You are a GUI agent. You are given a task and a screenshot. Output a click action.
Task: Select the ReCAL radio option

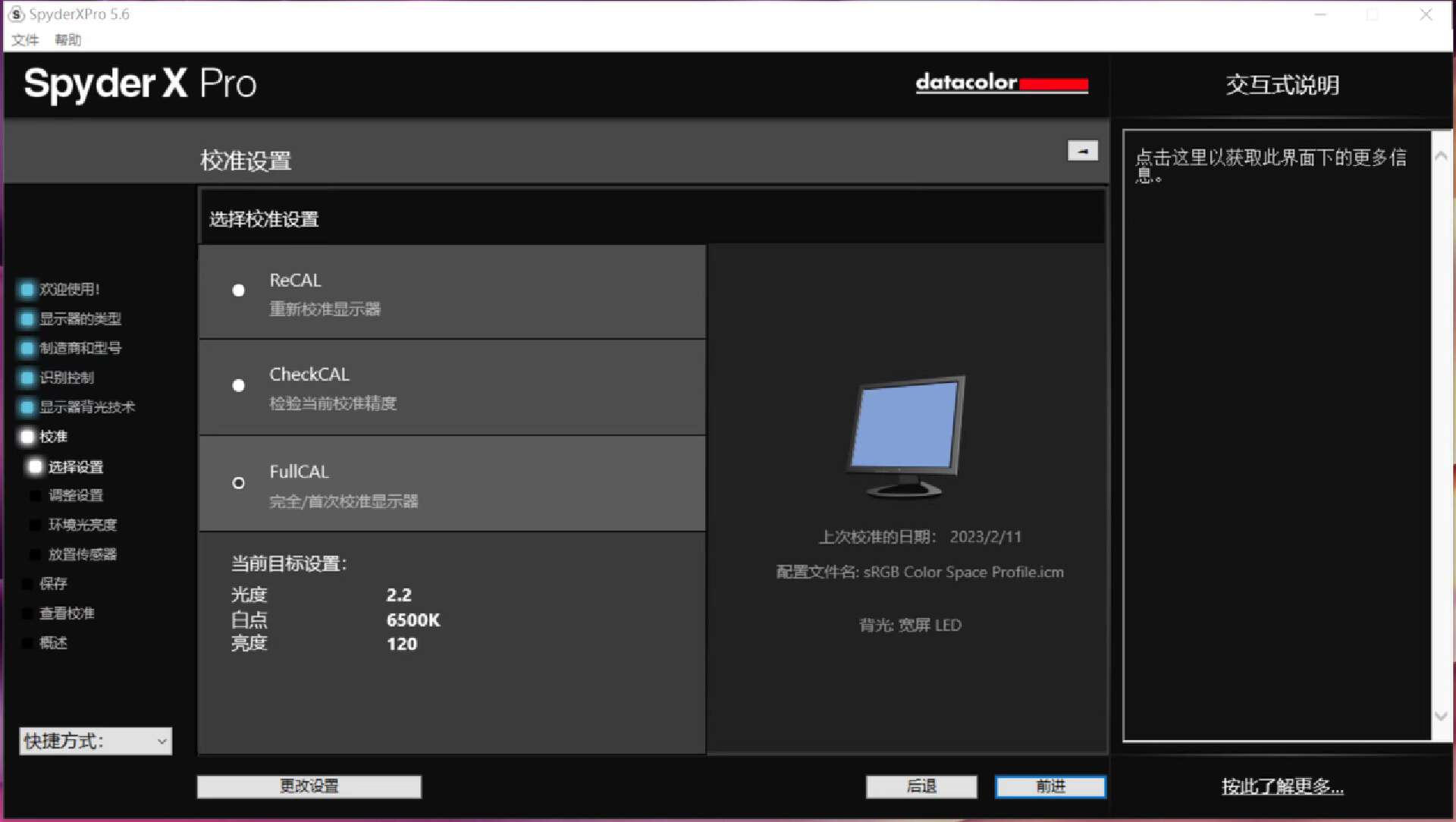(238, 290)
